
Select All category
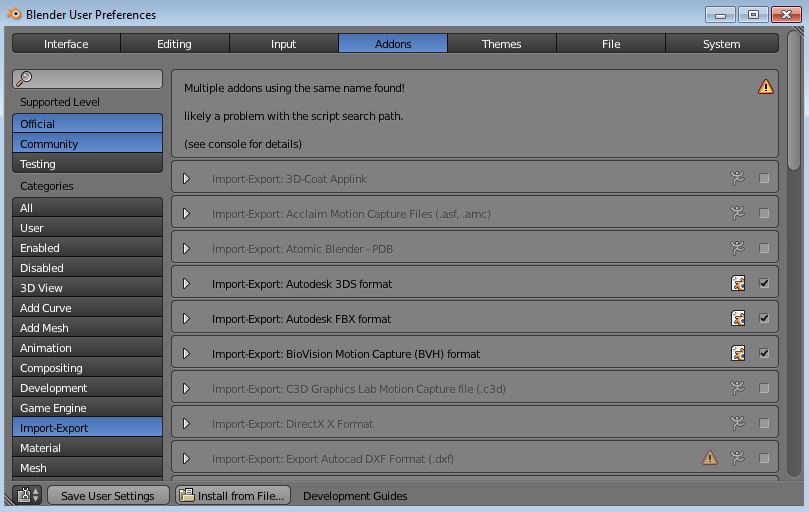87,207
